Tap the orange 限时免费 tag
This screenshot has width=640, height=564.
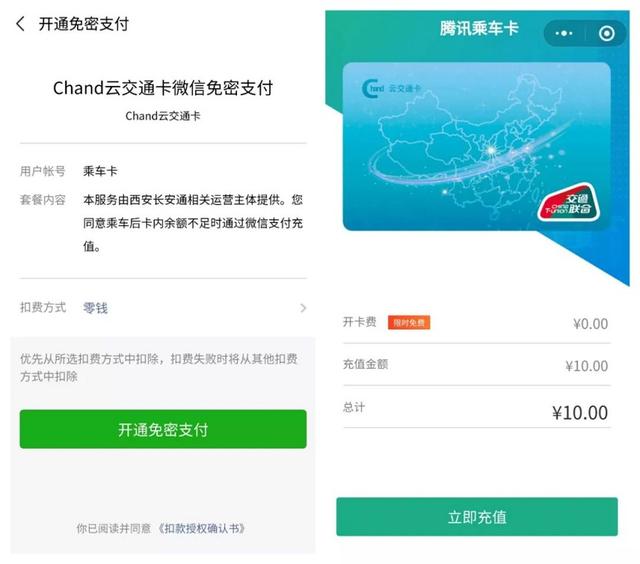pyautogui.click(x=409, y=322)
